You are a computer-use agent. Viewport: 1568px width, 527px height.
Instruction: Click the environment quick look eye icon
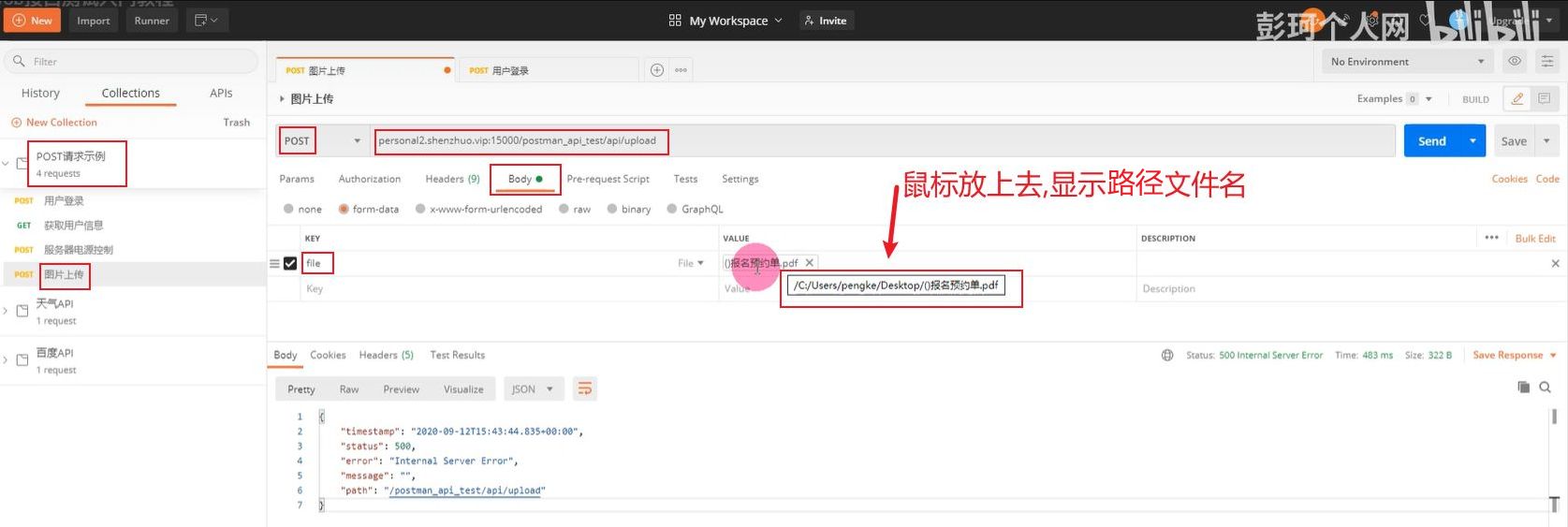[1514, 62]
